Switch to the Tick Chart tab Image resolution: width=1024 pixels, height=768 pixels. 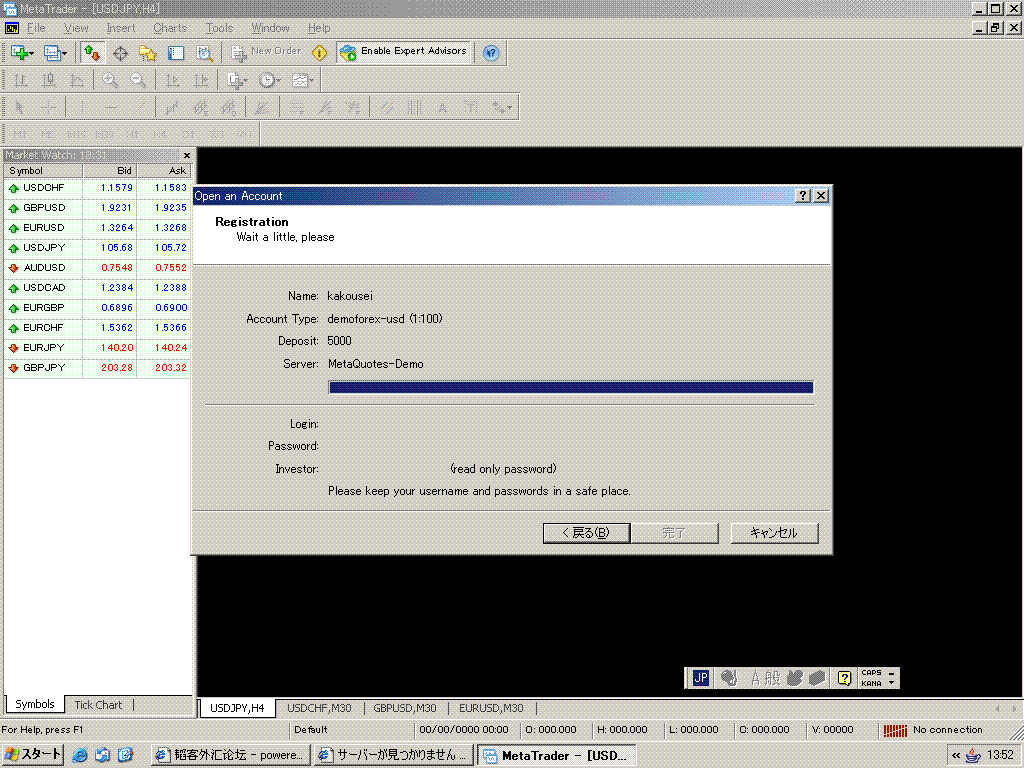click(98, 705)
